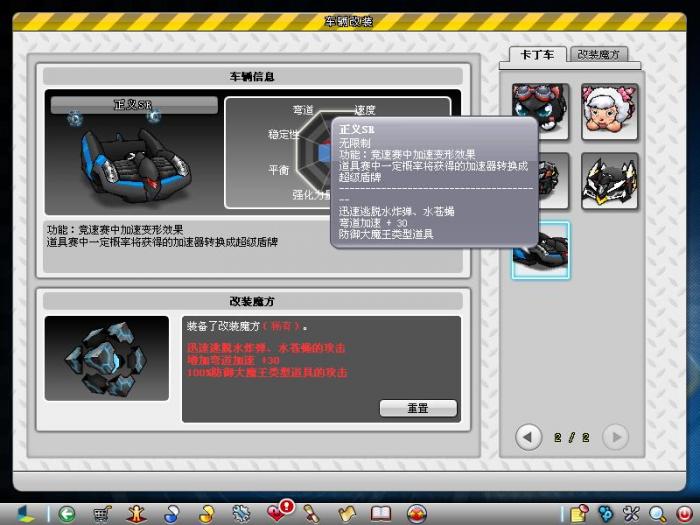Click the 车辆信息 section header

[253, 76]
